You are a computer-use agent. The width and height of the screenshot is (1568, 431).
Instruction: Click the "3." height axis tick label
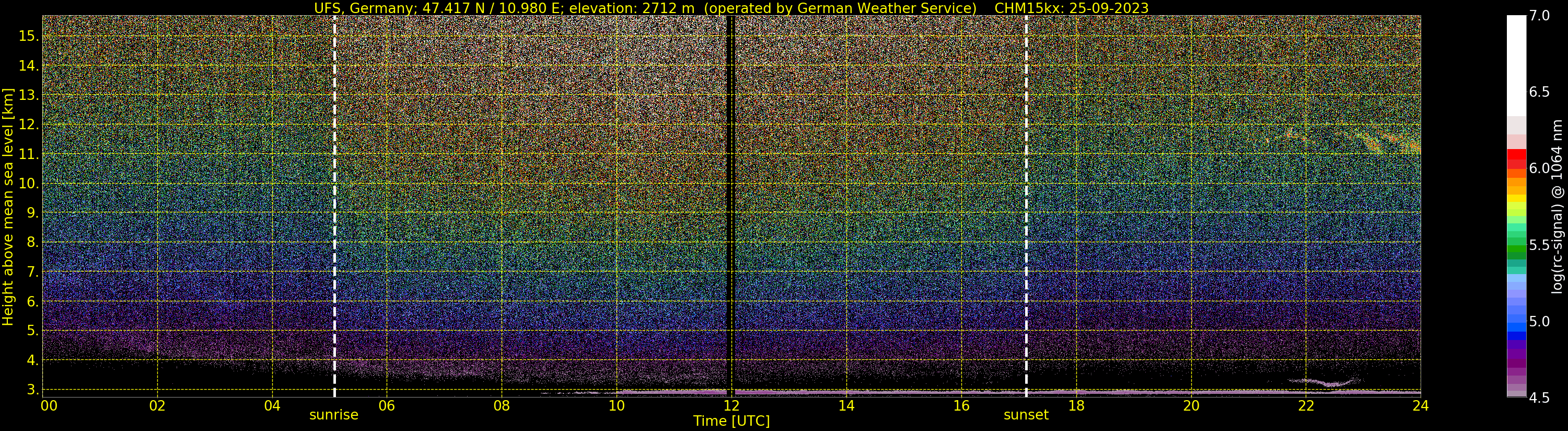33,390
